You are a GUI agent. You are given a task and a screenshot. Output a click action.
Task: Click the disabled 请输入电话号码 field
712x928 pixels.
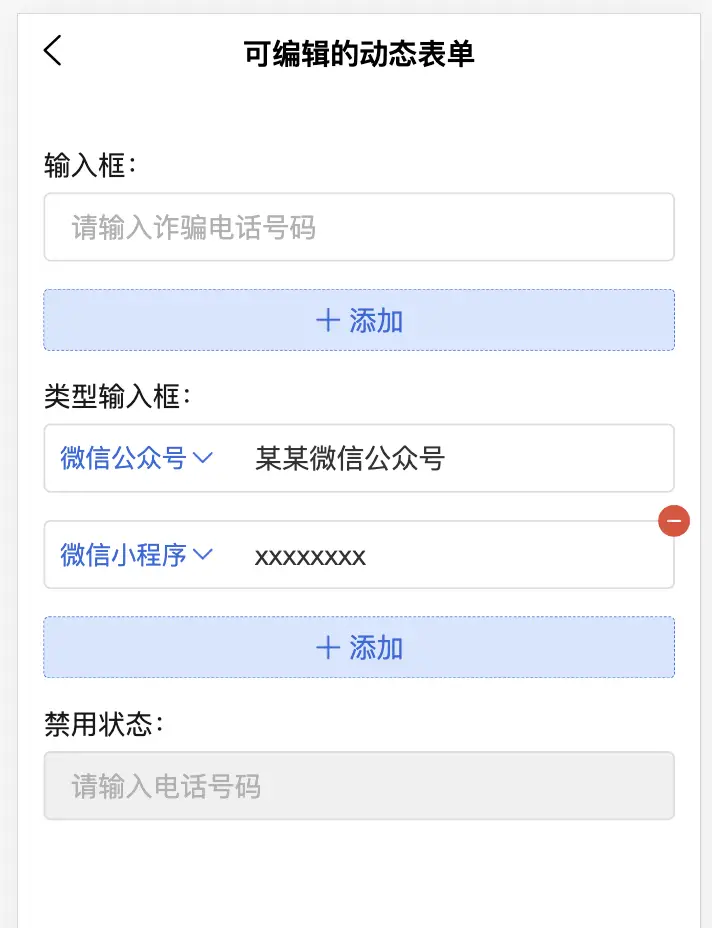359,786
